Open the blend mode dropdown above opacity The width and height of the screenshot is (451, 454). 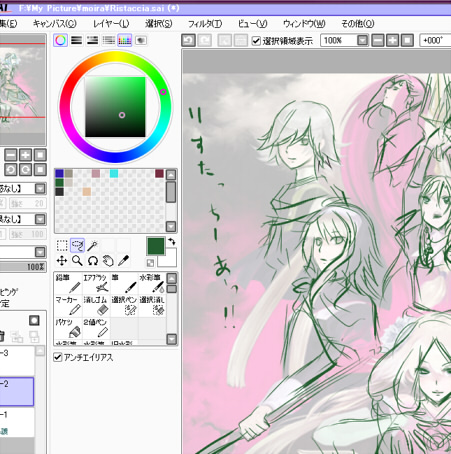point(40,252)
